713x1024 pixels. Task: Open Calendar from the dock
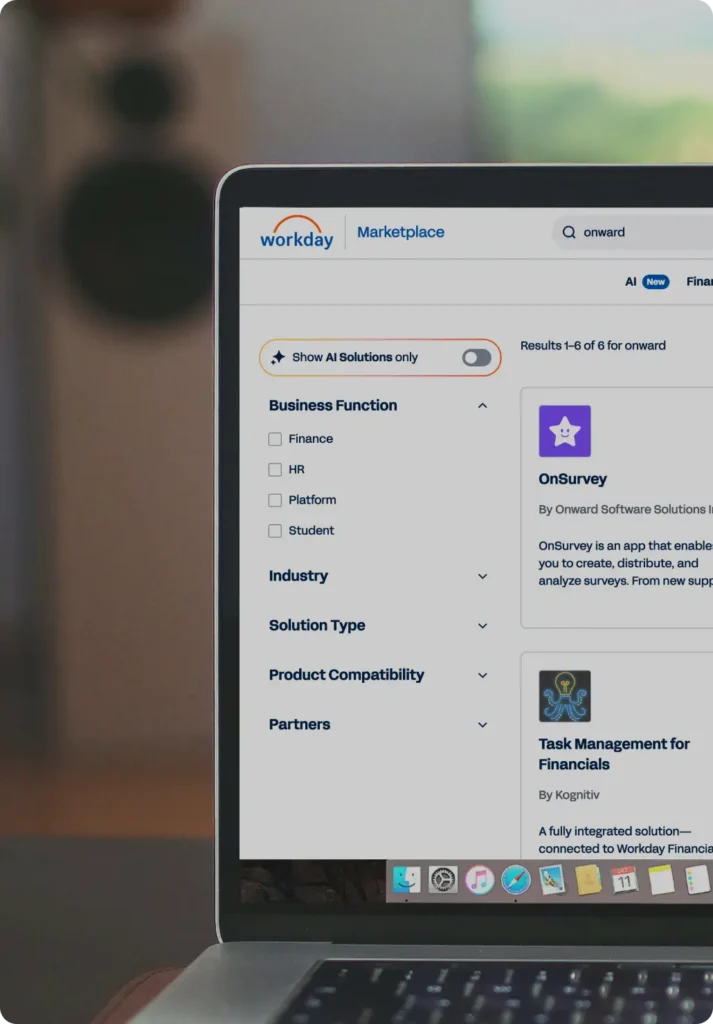pos(624,879)
